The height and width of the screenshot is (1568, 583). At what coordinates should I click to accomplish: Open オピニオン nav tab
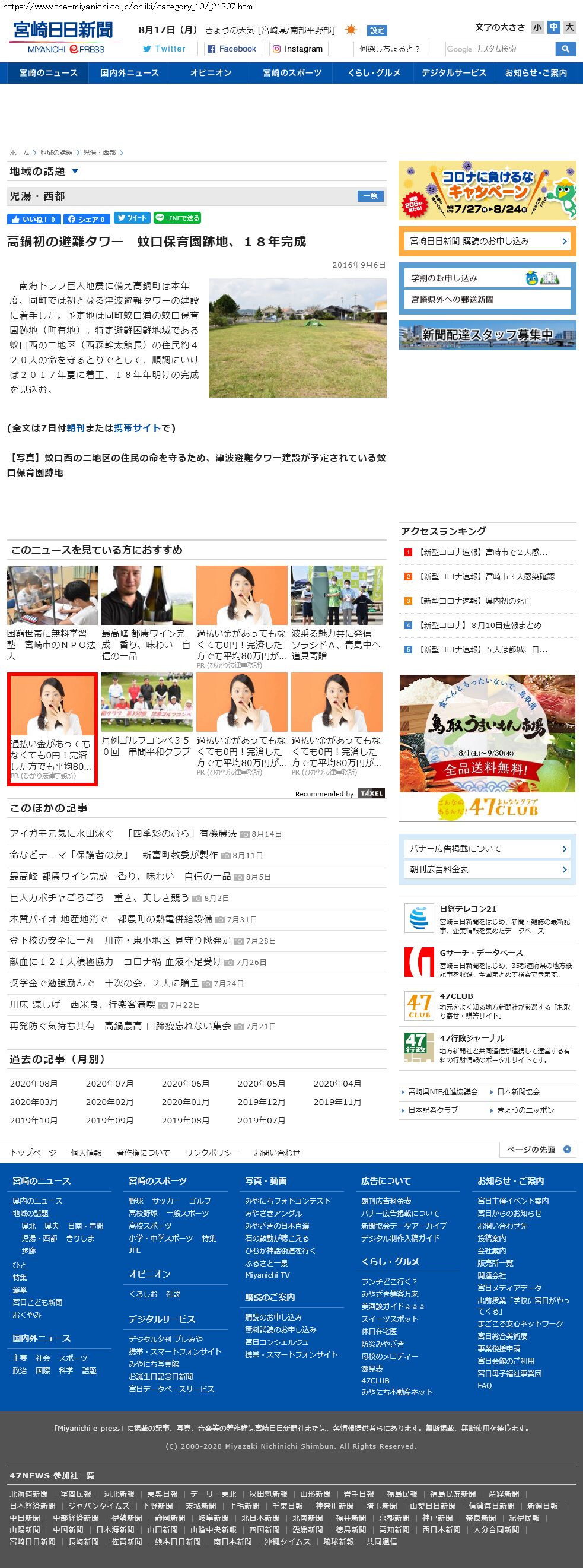[211, 72]
